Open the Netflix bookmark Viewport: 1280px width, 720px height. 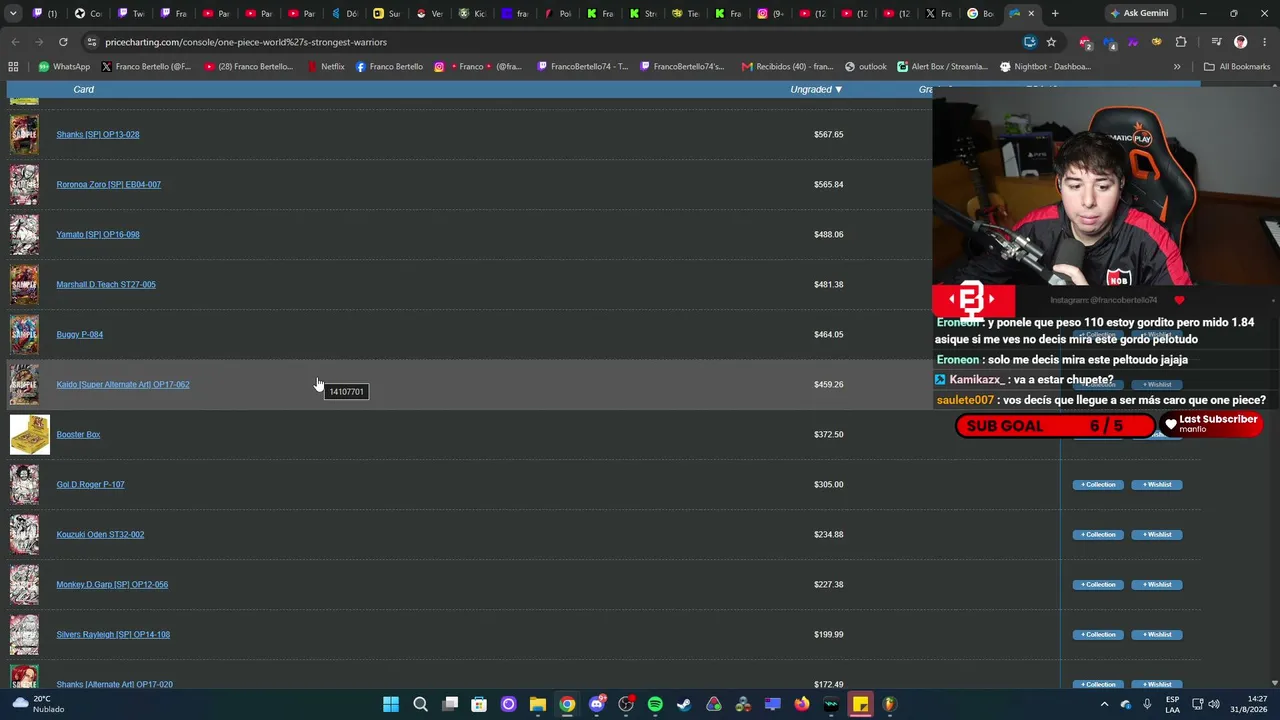point(326,67)
